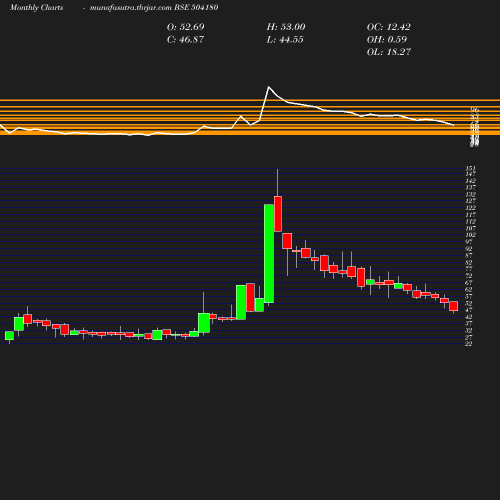Image resolution: width=500 pixels, height=500 pixels.
Task: Select the open price "O: 52.69"
Action: [x=186, y=27]
